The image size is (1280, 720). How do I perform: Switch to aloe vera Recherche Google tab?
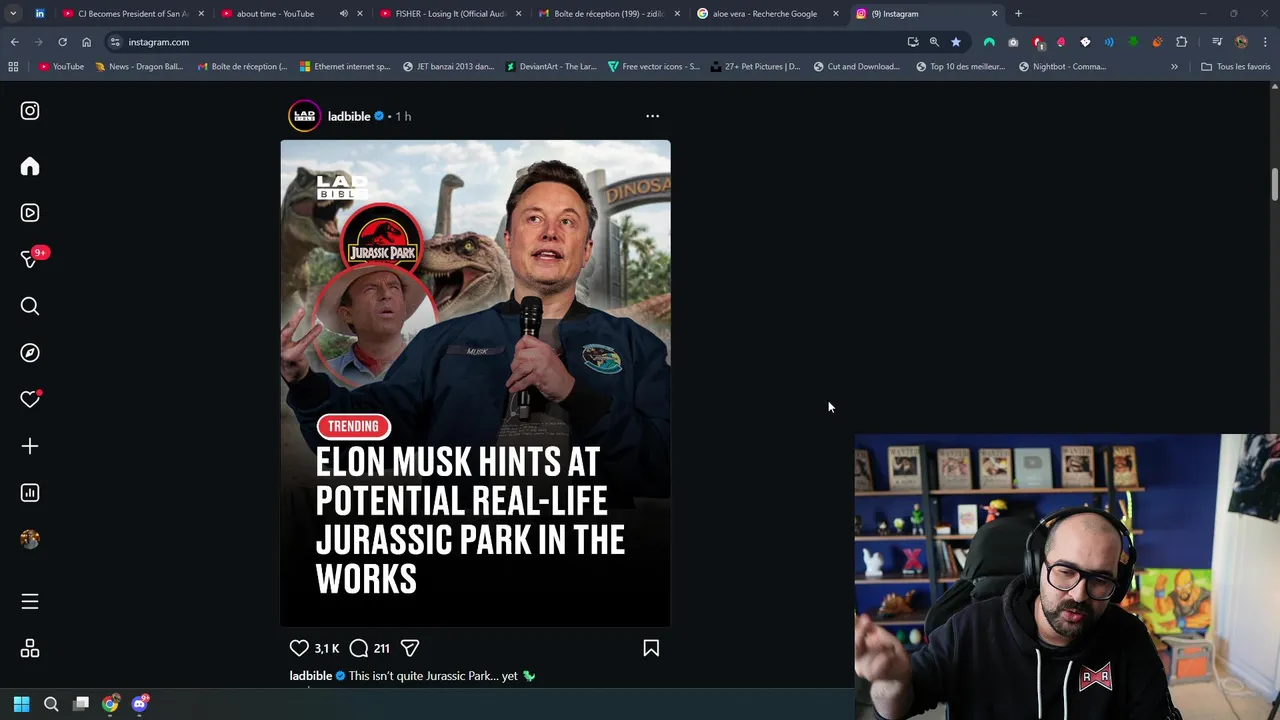point(765,14)
